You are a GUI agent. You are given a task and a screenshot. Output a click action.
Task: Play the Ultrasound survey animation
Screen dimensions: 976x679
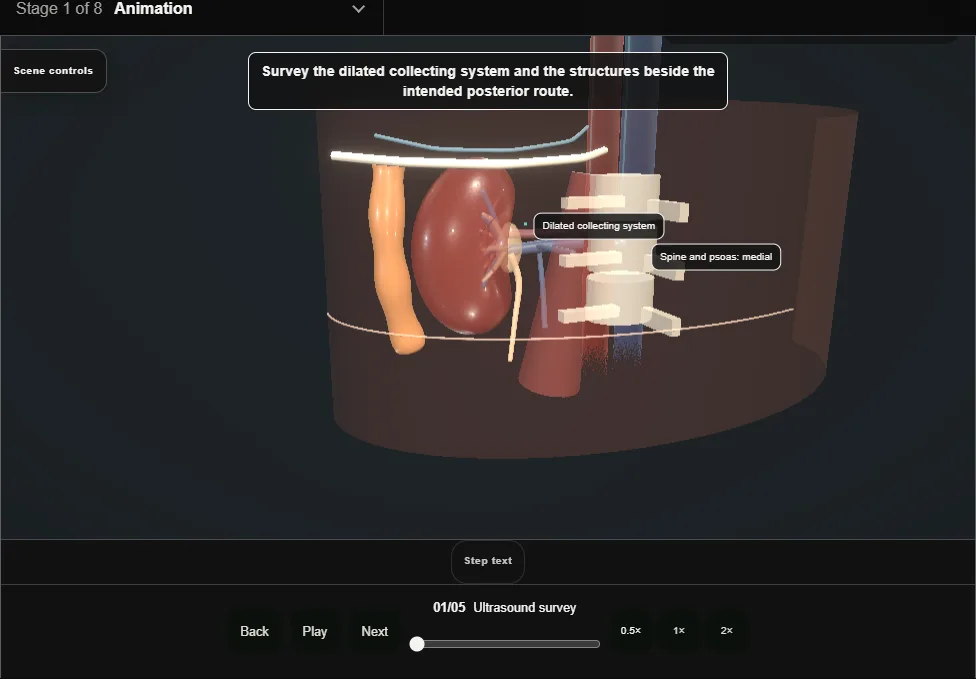(x=315, y=632)
